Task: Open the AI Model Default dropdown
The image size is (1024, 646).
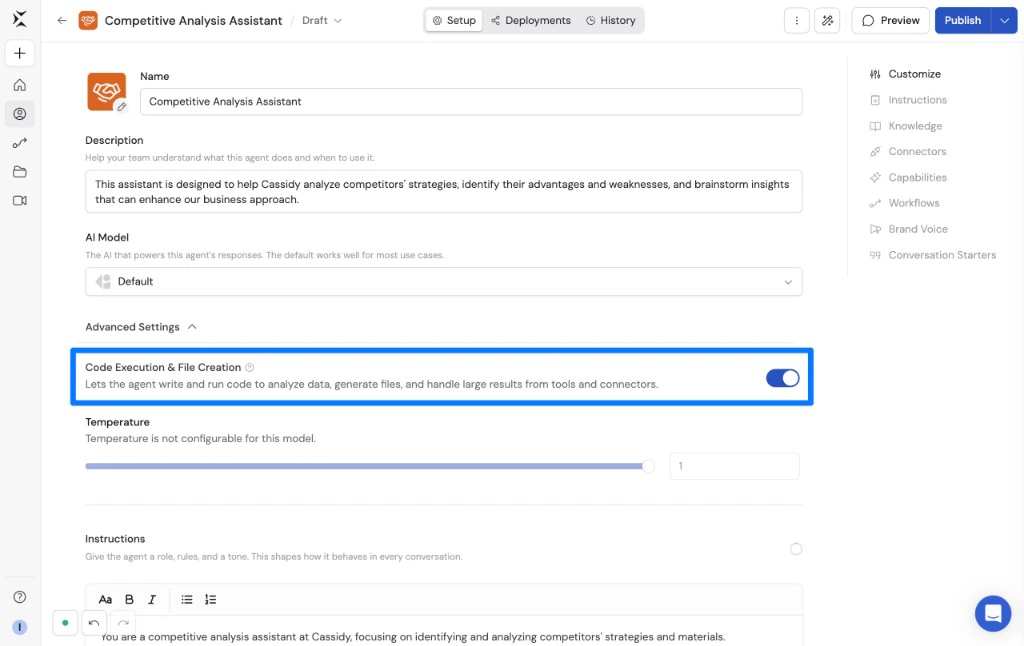Action: click(443, 282)
